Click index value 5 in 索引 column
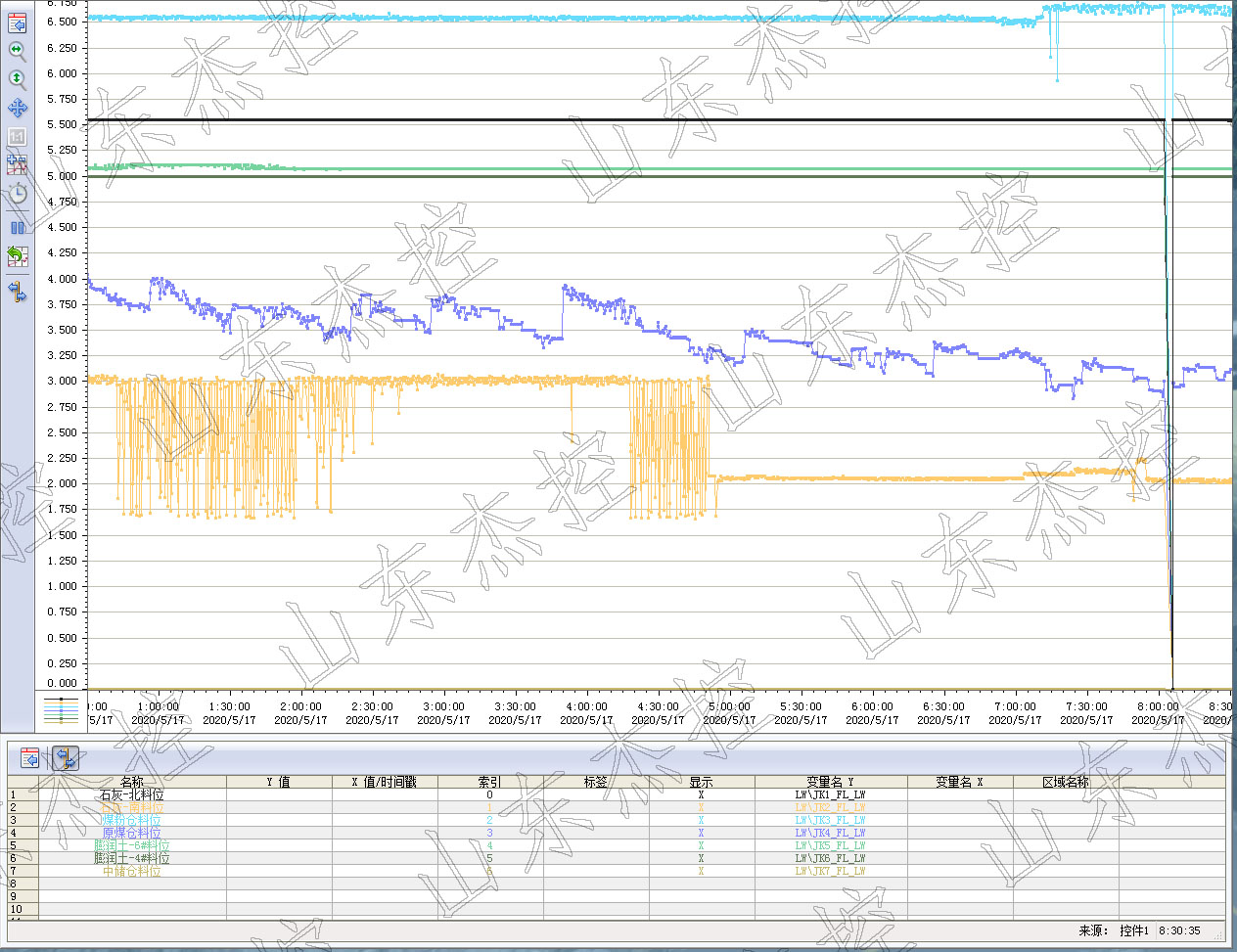Viewport: 1237px width, 952px height. tap(490, 858)
